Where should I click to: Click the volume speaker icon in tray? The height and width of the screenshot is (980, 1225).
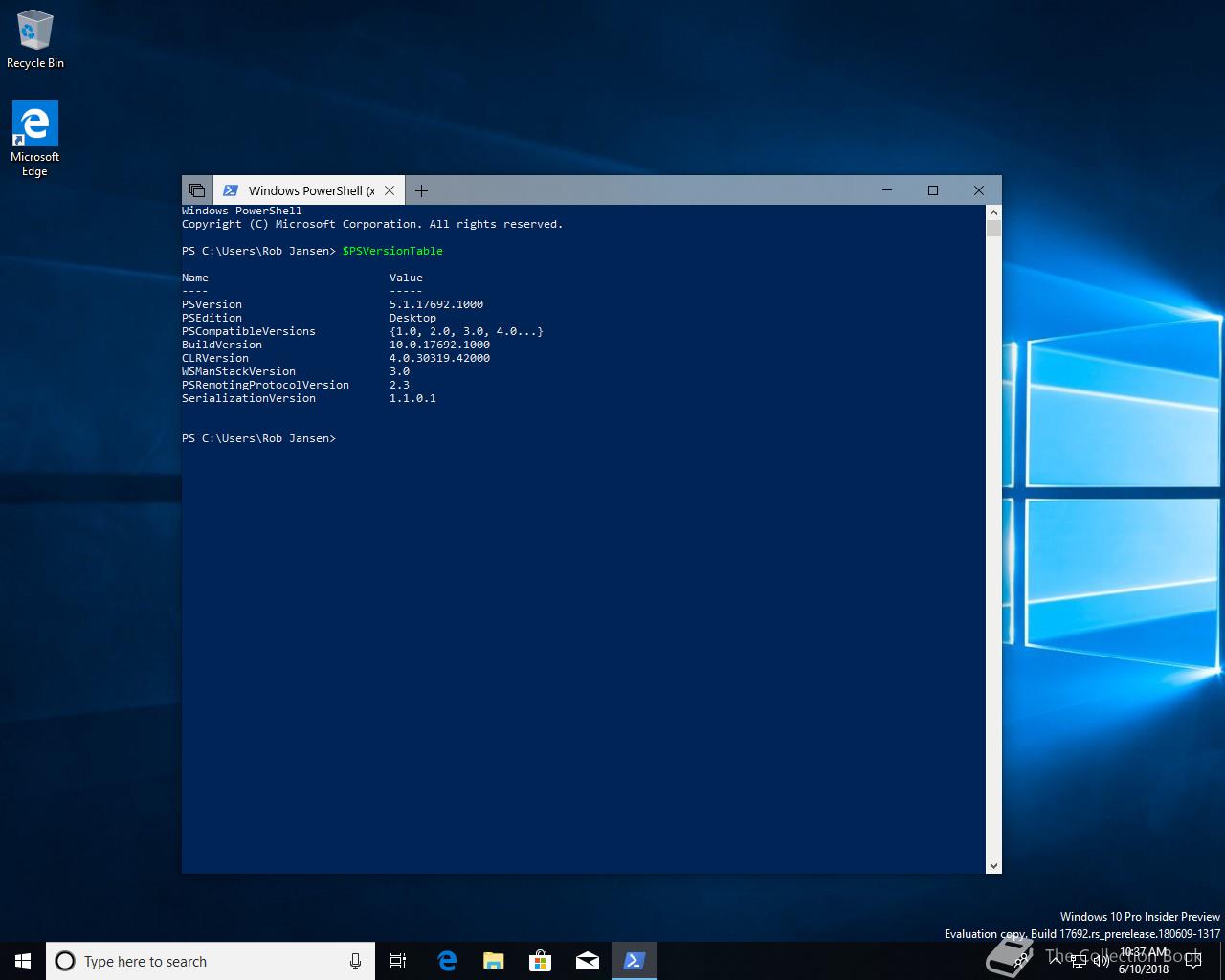coord(1102,962)
